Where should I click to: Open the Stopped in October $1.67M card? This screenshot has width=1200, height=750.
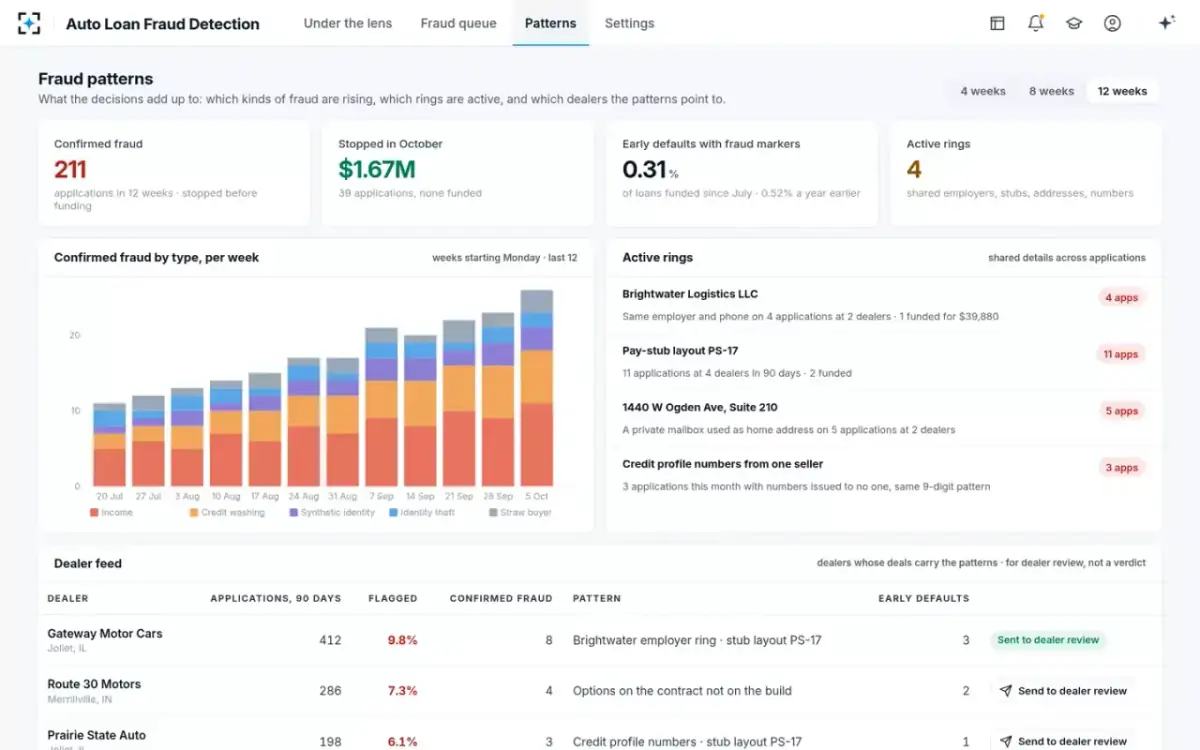pos(457,173)
